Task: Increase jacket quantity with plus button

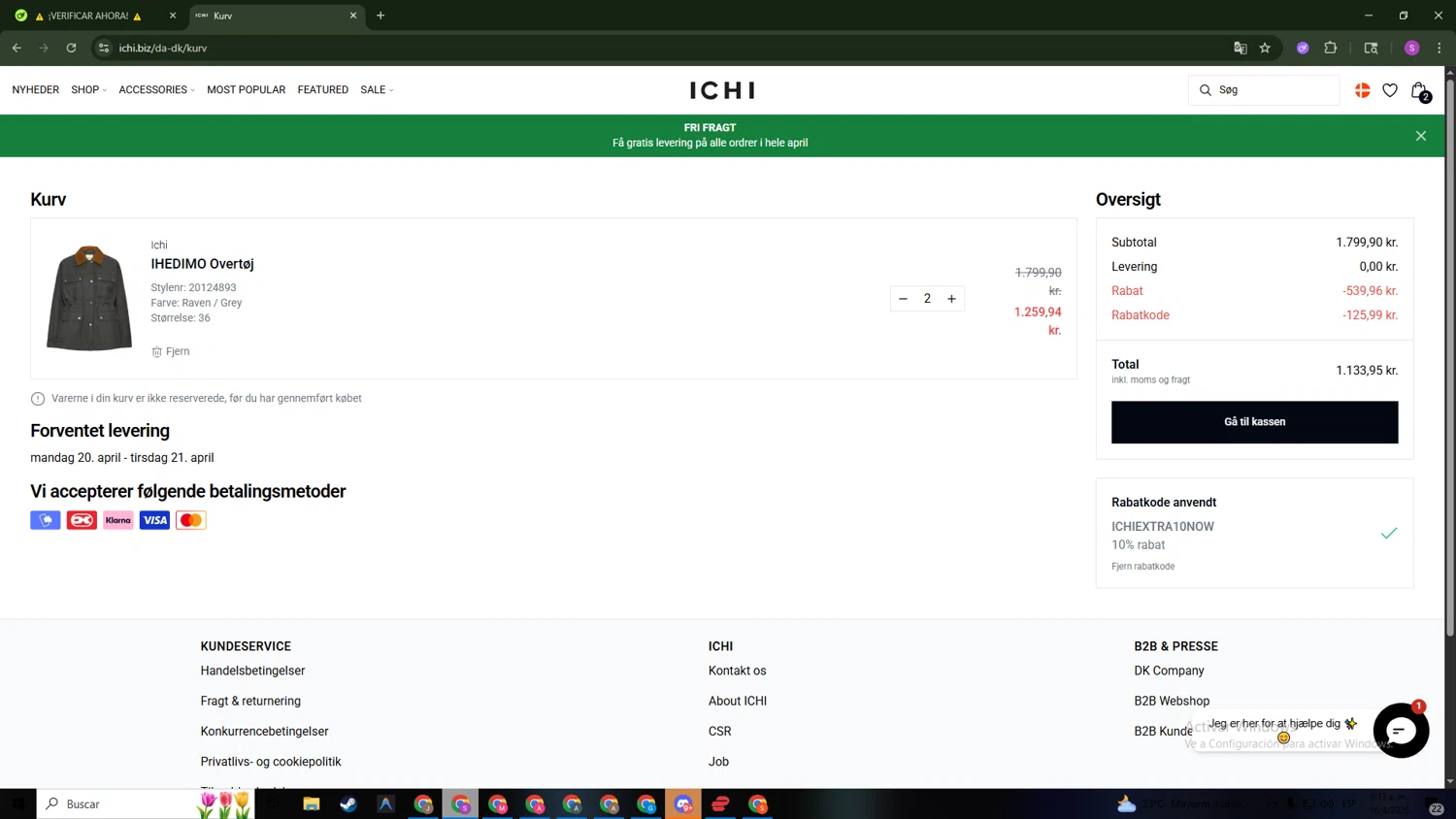Action: click(x=951, y=299)
